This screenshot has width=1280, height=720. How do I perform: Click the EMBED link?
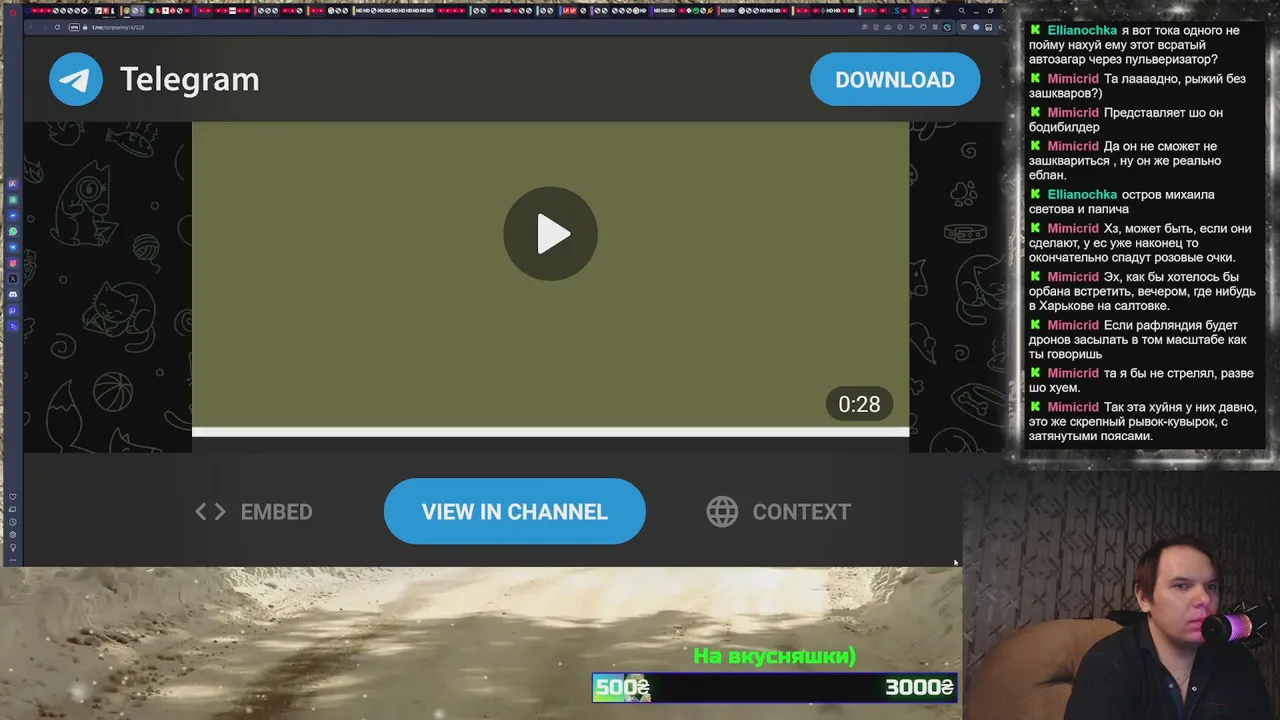(x=254, y=512)
